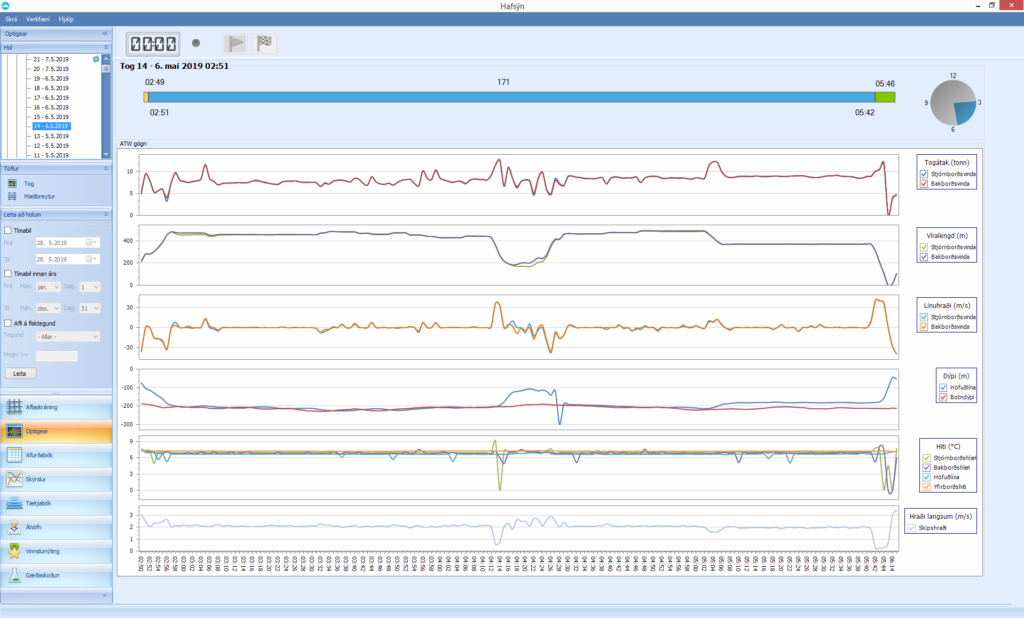
Task: Open the Vinnslunýting module
Action: click(x=56, y=551)
